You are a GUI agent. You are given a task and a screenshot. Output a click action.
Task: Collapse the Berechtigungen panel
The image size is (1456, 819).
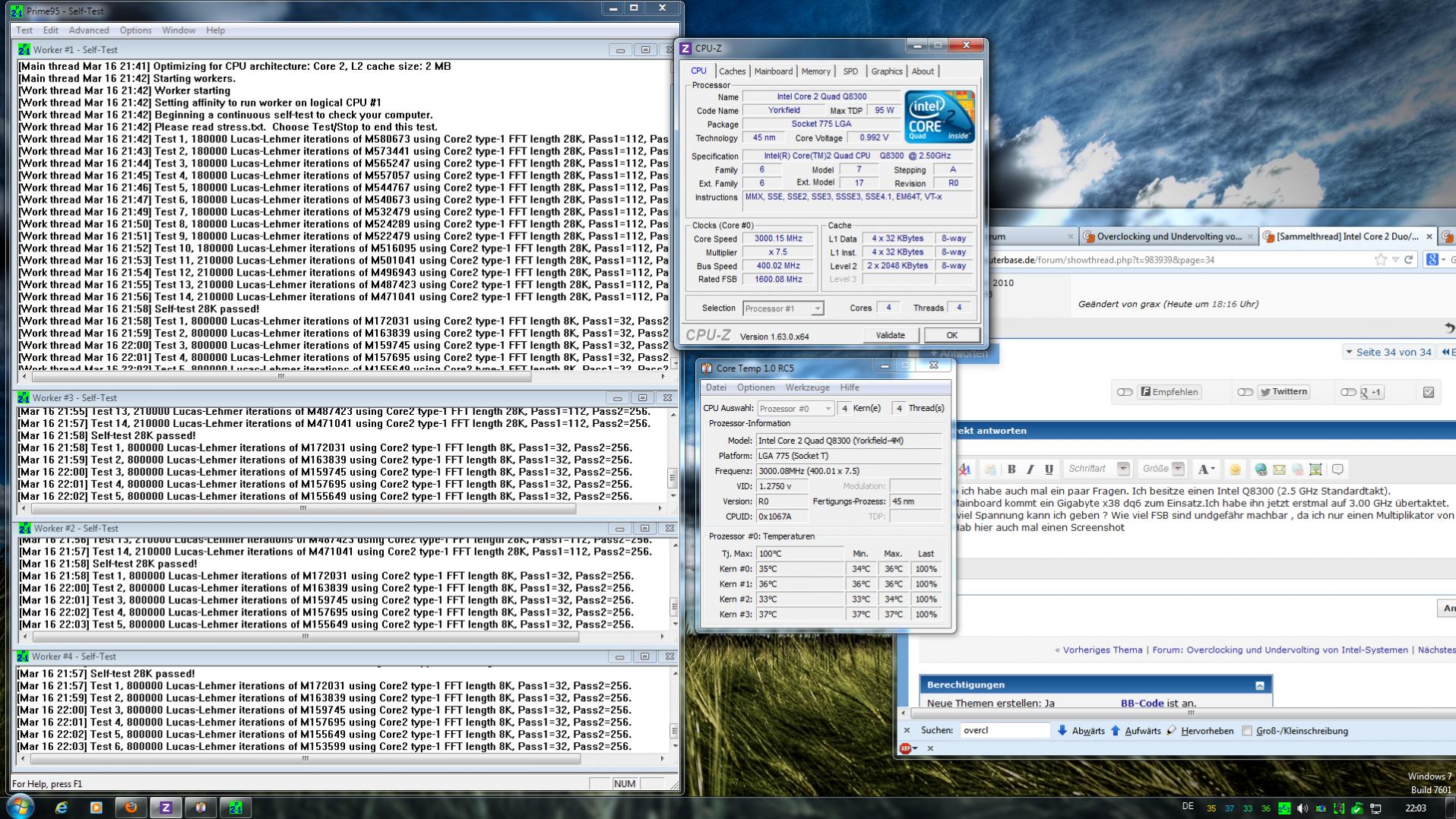coord(1259,685)
